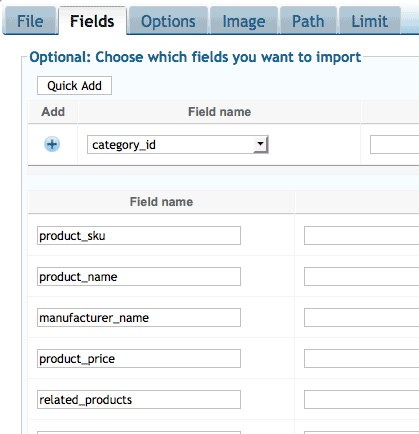This screenshot has width=419, height=434.
Task: Click the related_products field input
Action: click(x=139, y=400)
